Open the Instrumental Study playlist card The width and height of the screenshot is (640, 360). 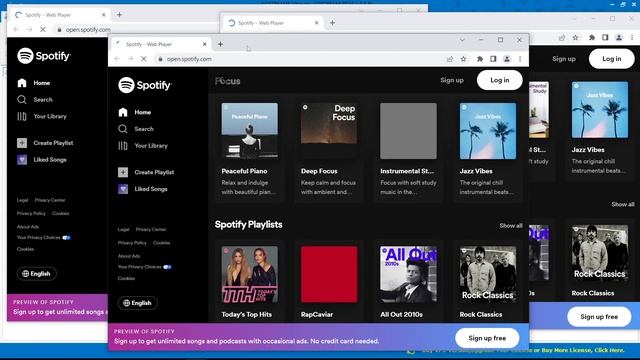(x=408, y=149)
